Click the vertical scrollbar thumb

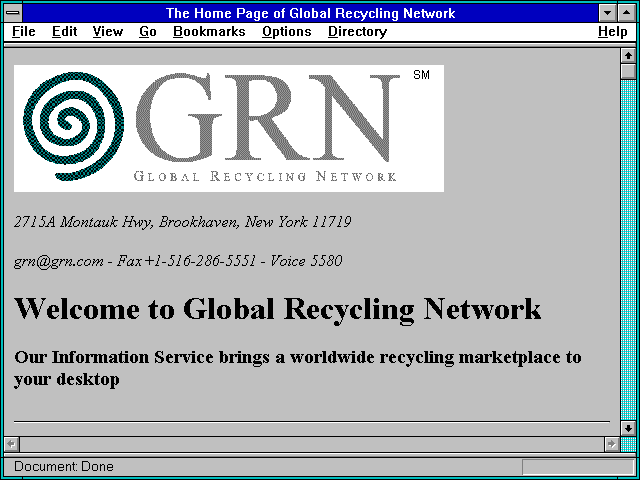[x=628, y=71]
